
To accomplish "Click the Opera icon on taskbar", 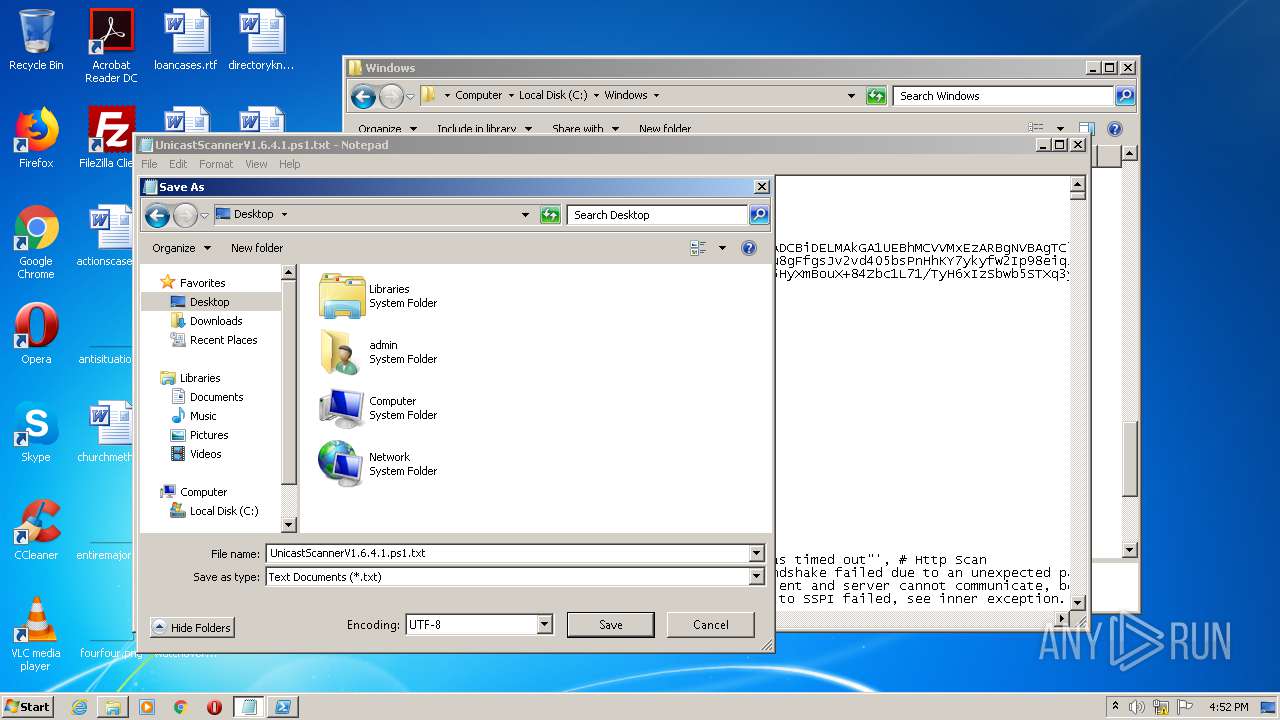I will 214,707.
